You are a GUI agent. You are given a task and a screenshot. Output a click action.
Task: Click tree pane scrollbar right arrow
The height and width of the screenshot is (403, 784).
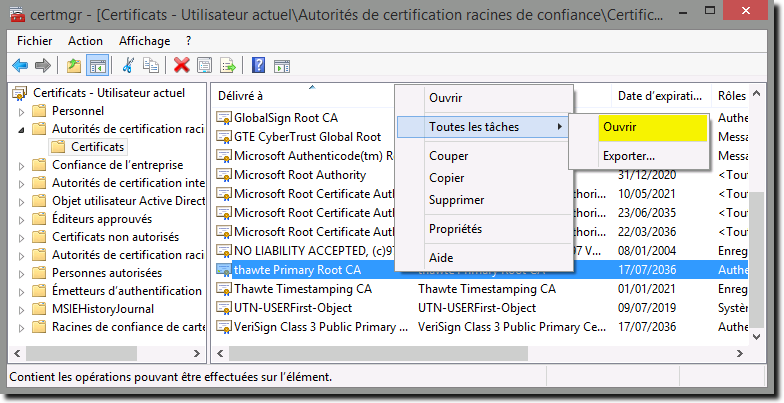196,354
